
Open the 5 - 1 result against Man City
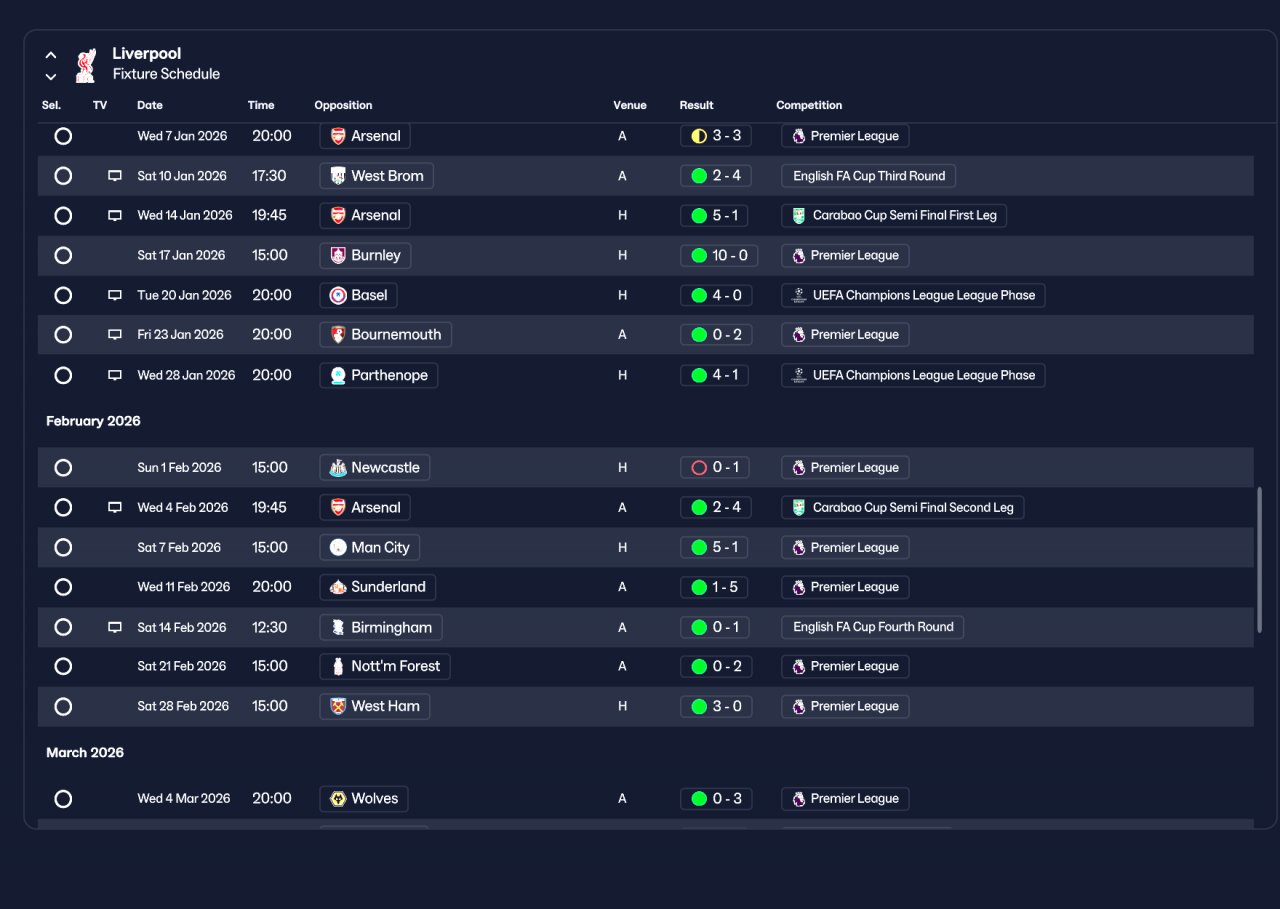(715, 547)
